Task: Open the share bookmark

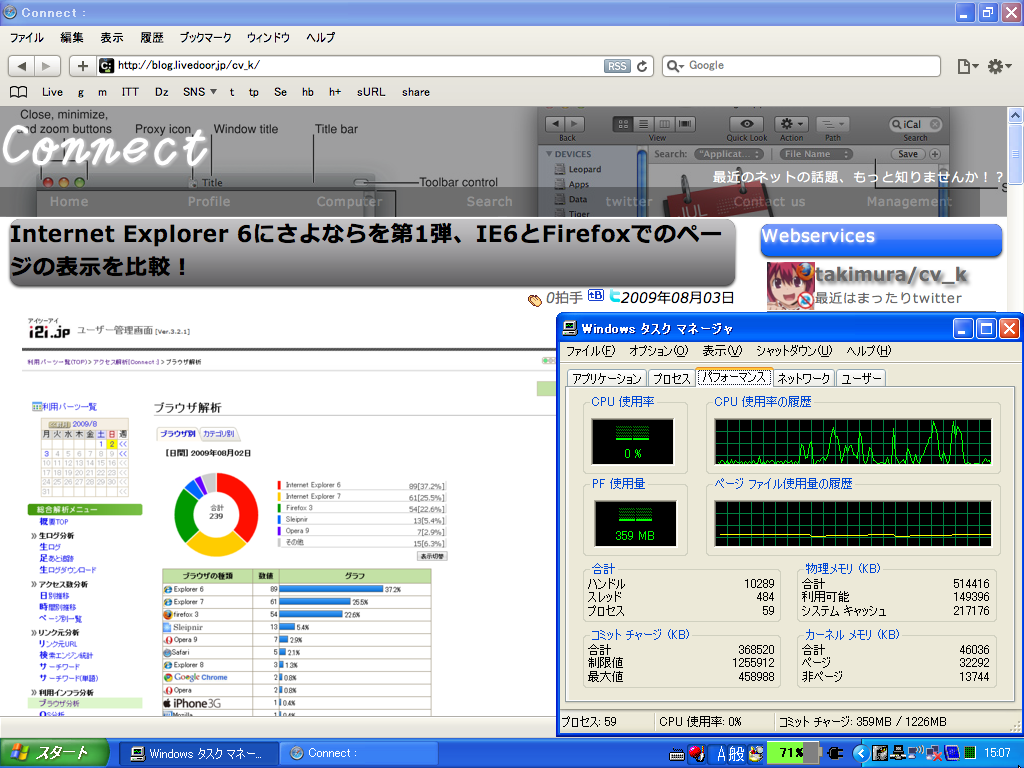Action: coord(415,92)
